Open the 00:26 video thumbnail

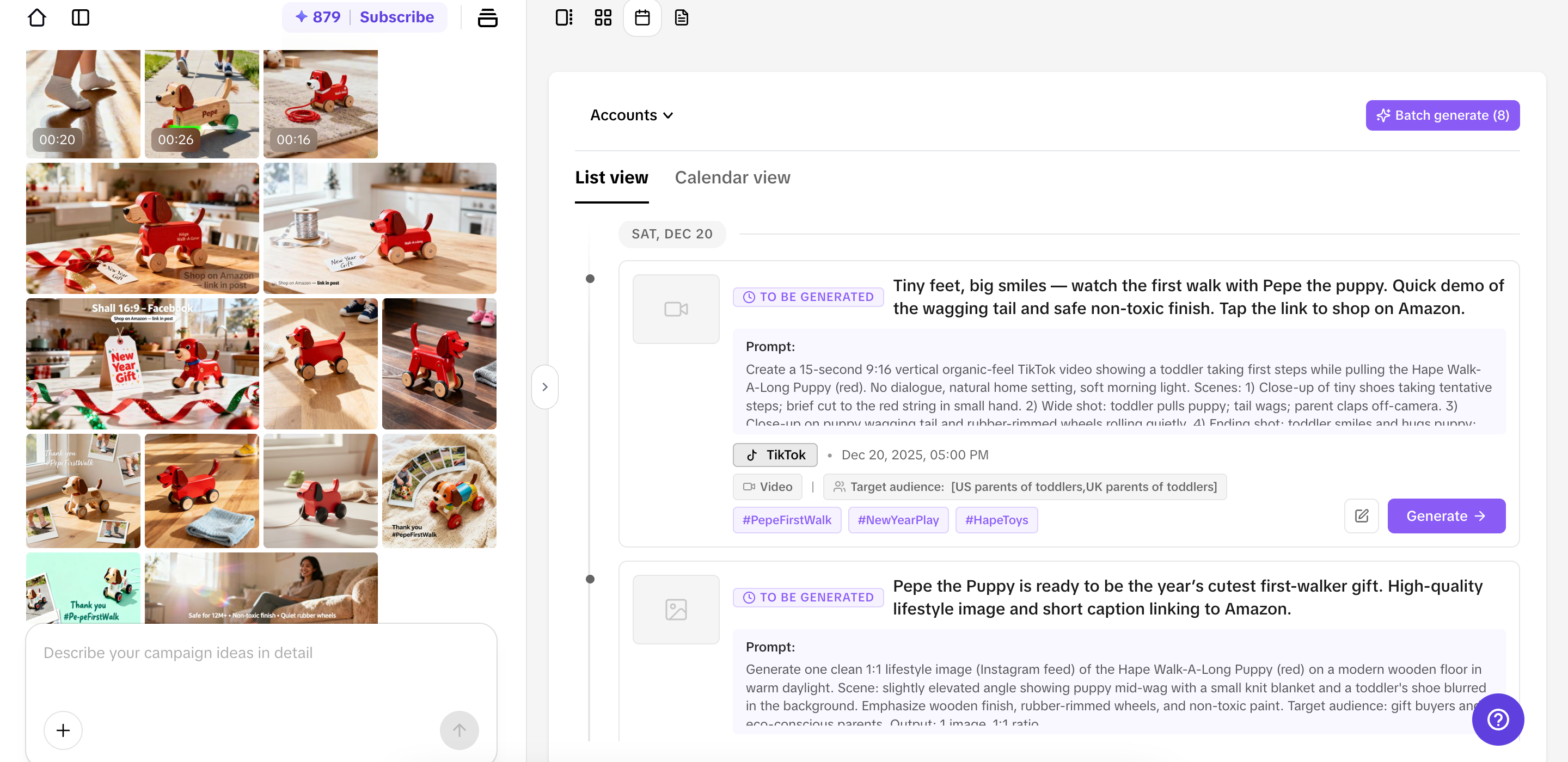tap(201, 103)
